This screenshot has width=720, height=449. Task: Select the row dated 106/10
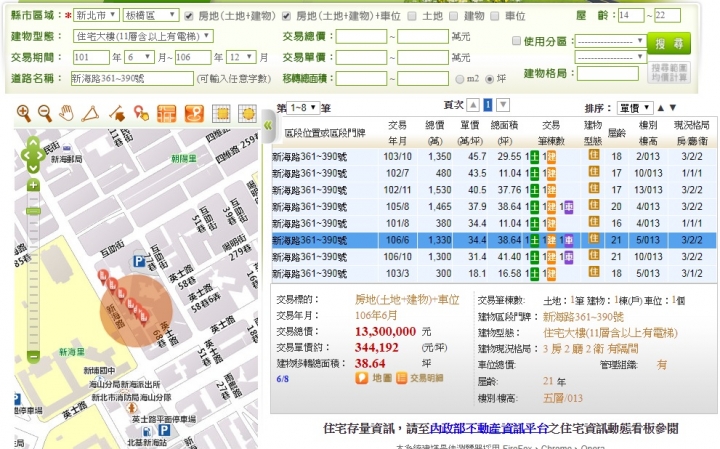click(x=494, y=257)
